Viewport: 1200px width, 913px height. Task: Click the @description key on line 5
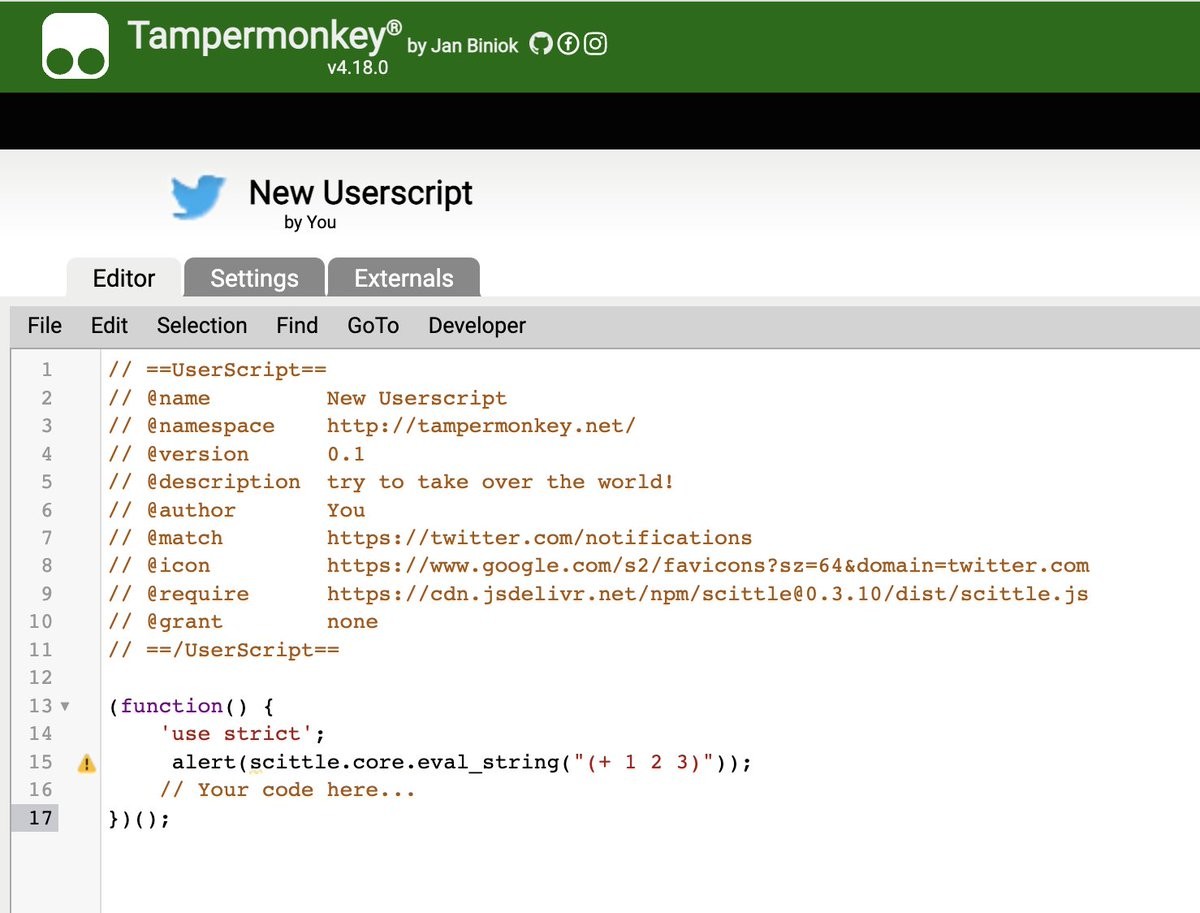224,482
